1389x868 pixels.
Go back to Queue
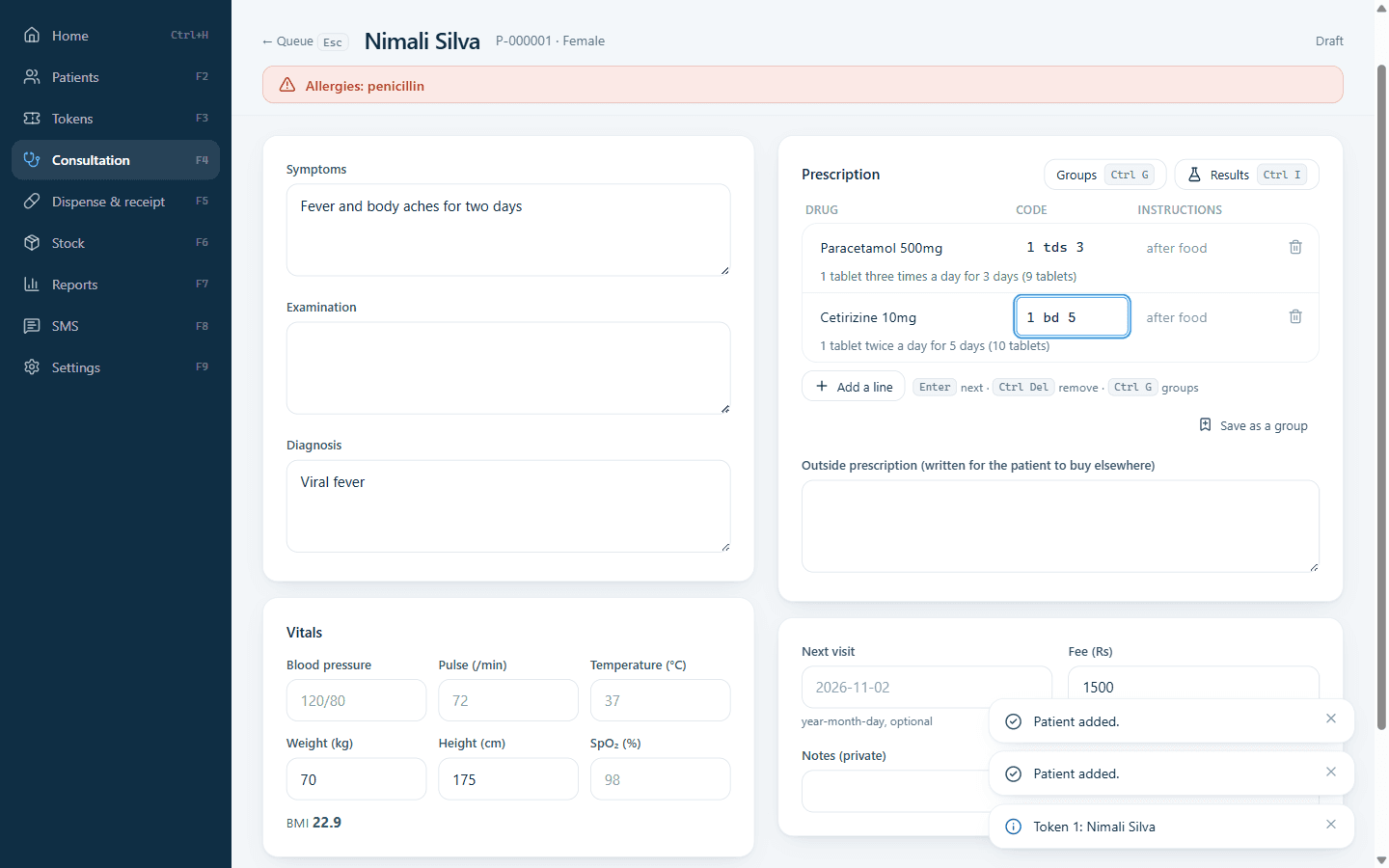coord(305,41)
